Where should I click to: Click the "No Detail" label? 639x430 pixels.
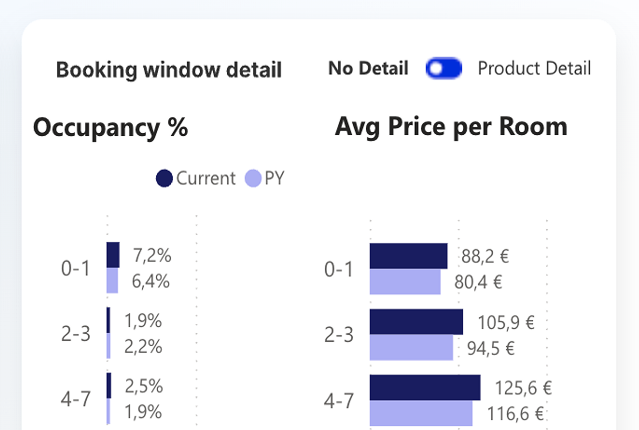coord(368,69)
